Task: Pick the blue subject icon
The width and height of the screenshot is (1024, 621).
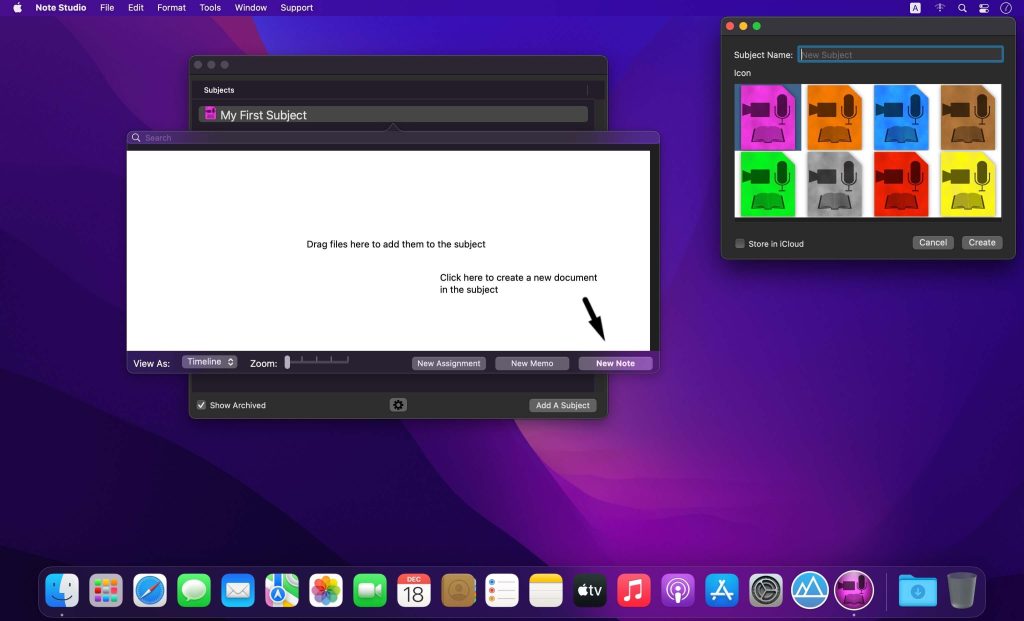Action: pos(901,116)
